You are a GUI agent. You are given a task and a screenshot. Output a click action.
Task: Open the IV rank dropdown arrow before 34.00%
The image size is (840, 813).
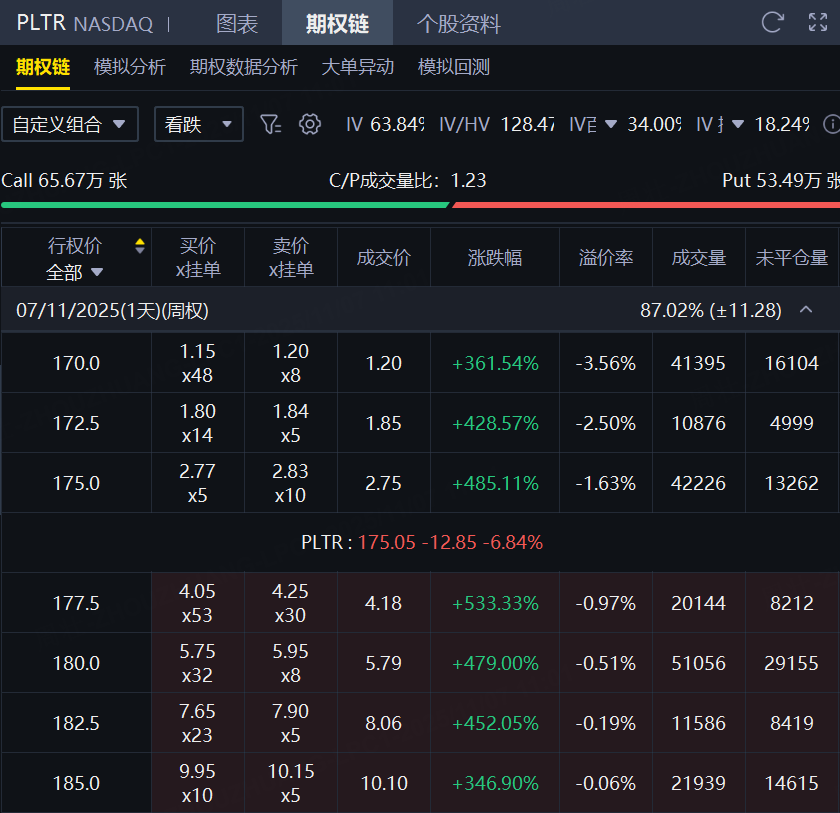[611, 124]
